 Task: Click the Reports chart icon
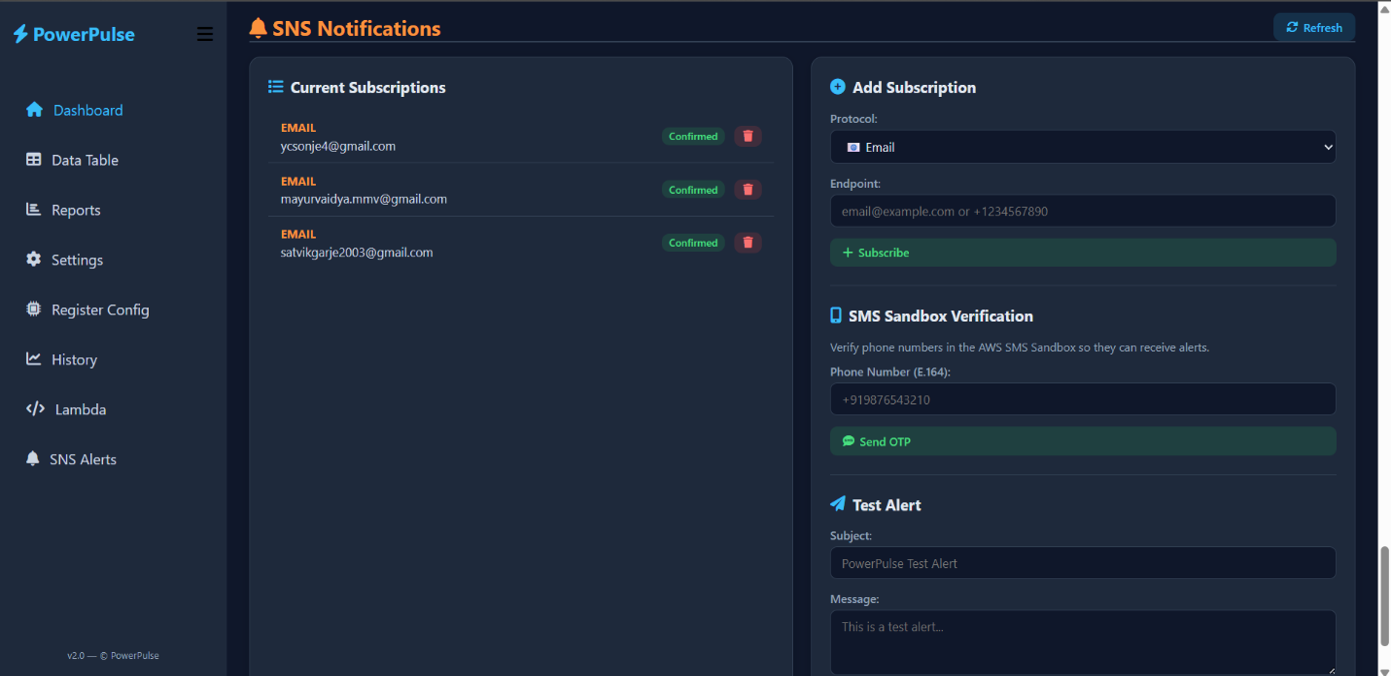[x=33, y=210]
